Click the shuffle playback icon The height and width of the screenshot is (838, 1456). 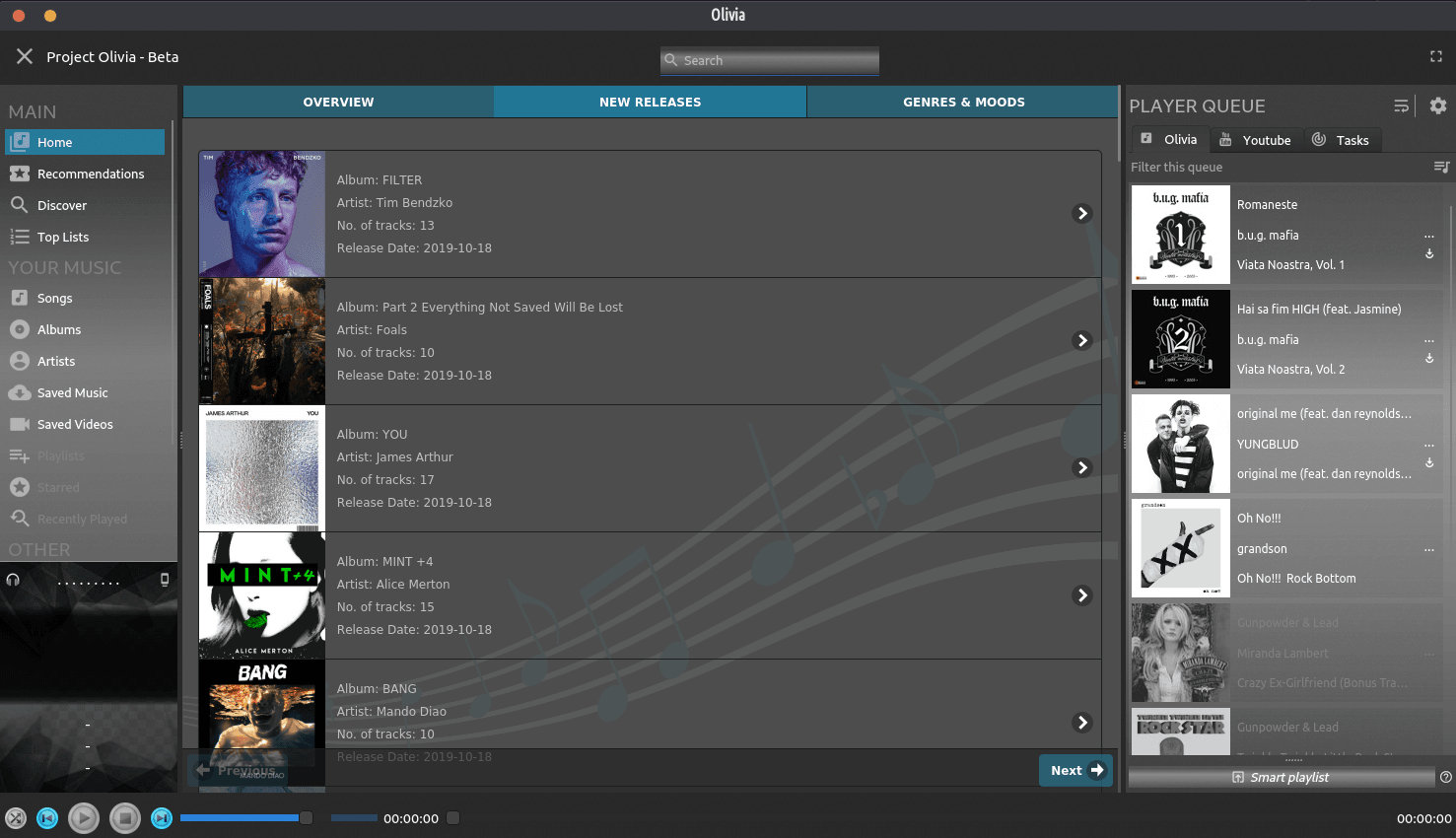tap(16, 817)
